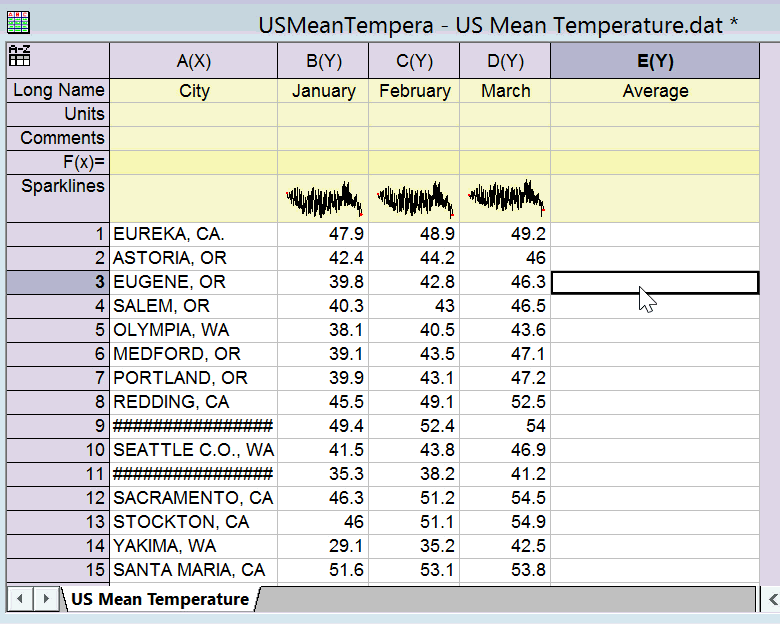Switch to the US Mean Temperature sheet tab
Image resolution: width=780 pixels, height=624 pixels.
159,599
